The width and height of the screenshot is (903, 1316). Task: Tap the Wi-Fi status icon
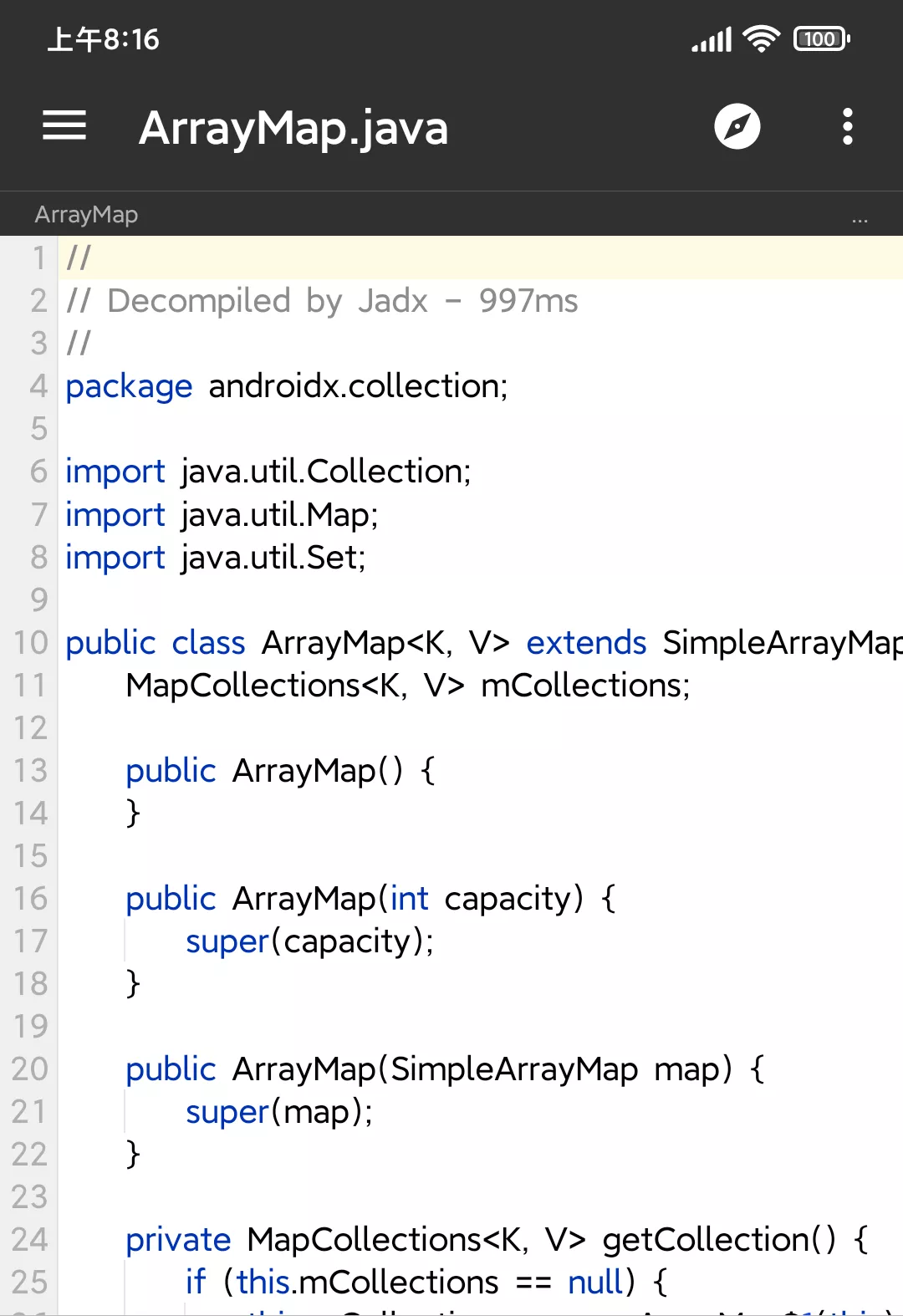(761, 39)
